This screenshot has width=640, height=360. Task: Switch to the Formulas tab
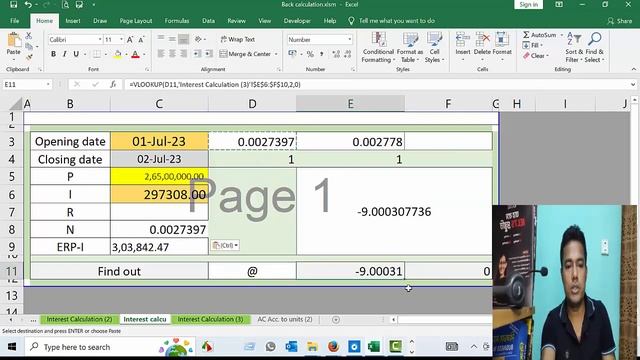pyautogui.click(x=177, y=21)
